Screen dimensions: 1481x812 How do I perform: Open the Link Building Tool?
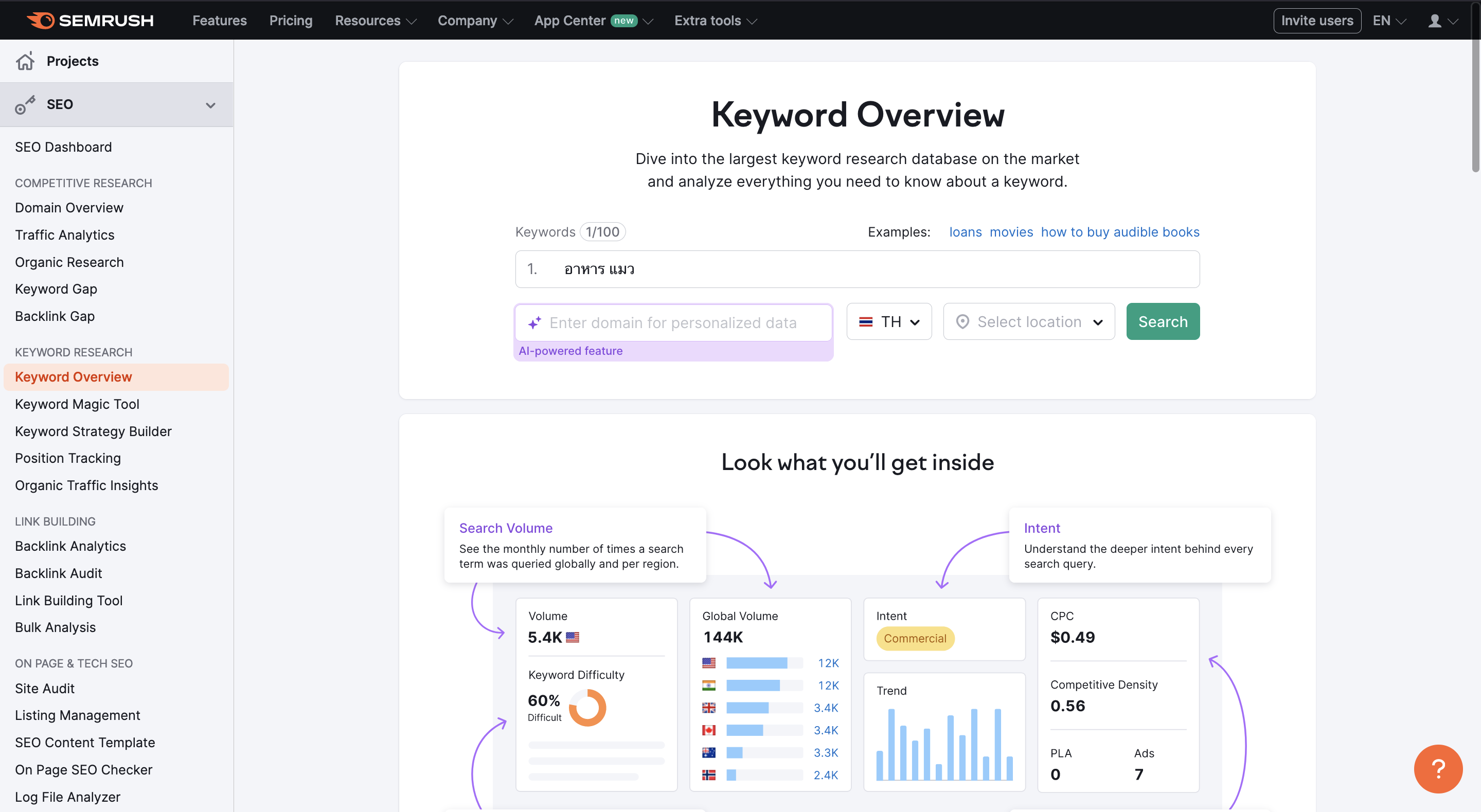pos(68,601)
